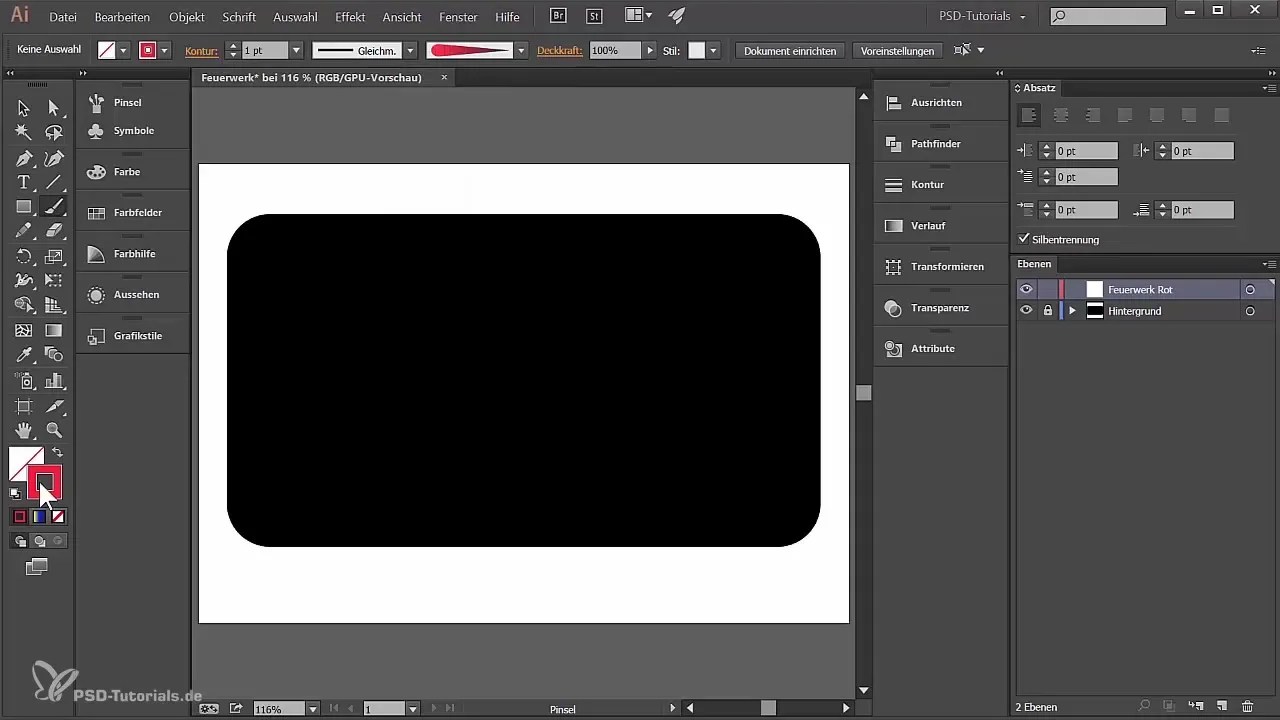
Task: Open the Objekt menu
Action: [187, 17]
